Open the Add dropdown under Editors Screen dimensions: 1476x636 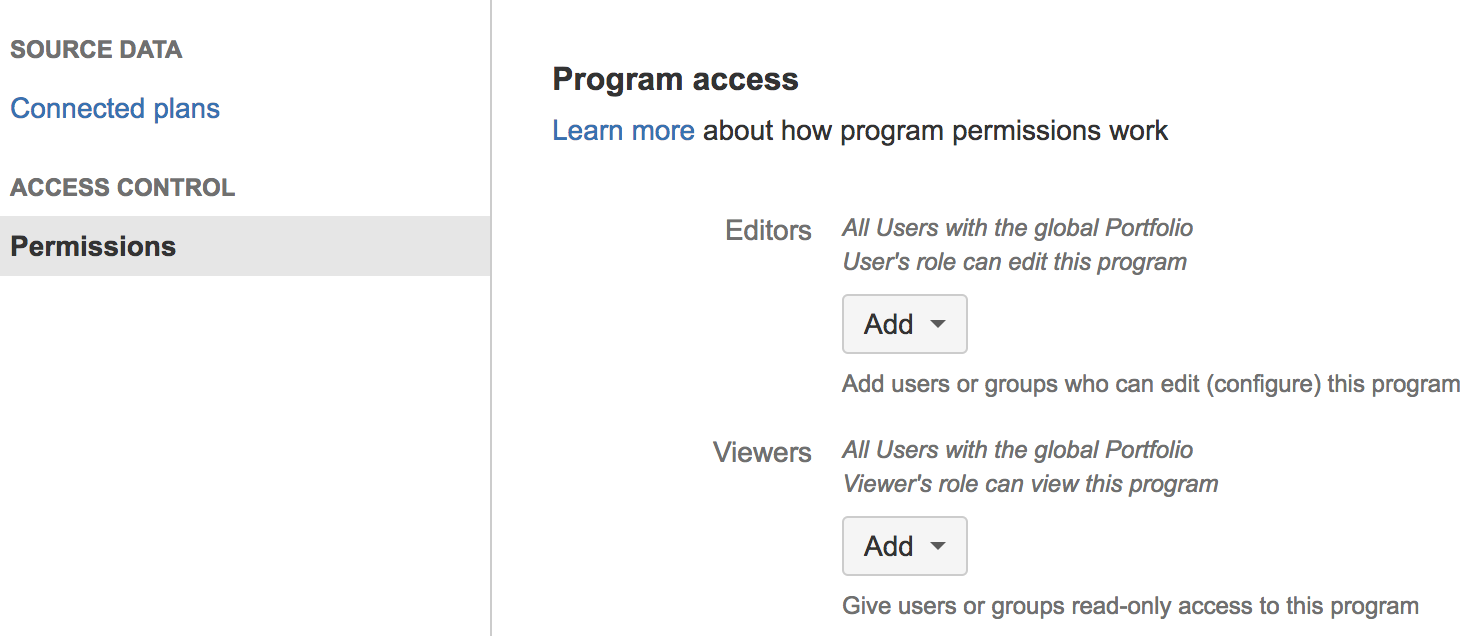(x=902, y=324)
